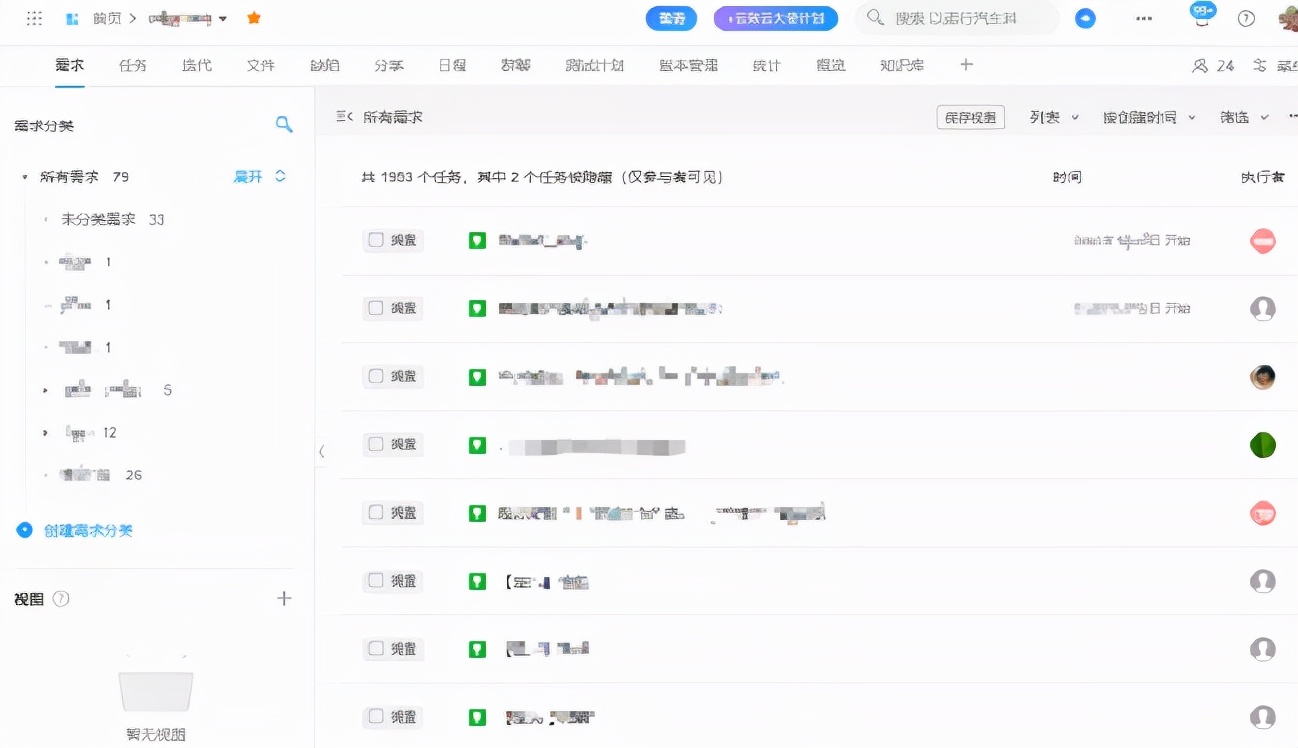The width and height of the screenshot is (1298, 748).
Task: Open the 列表 view dropdown
Action: 1051,116
